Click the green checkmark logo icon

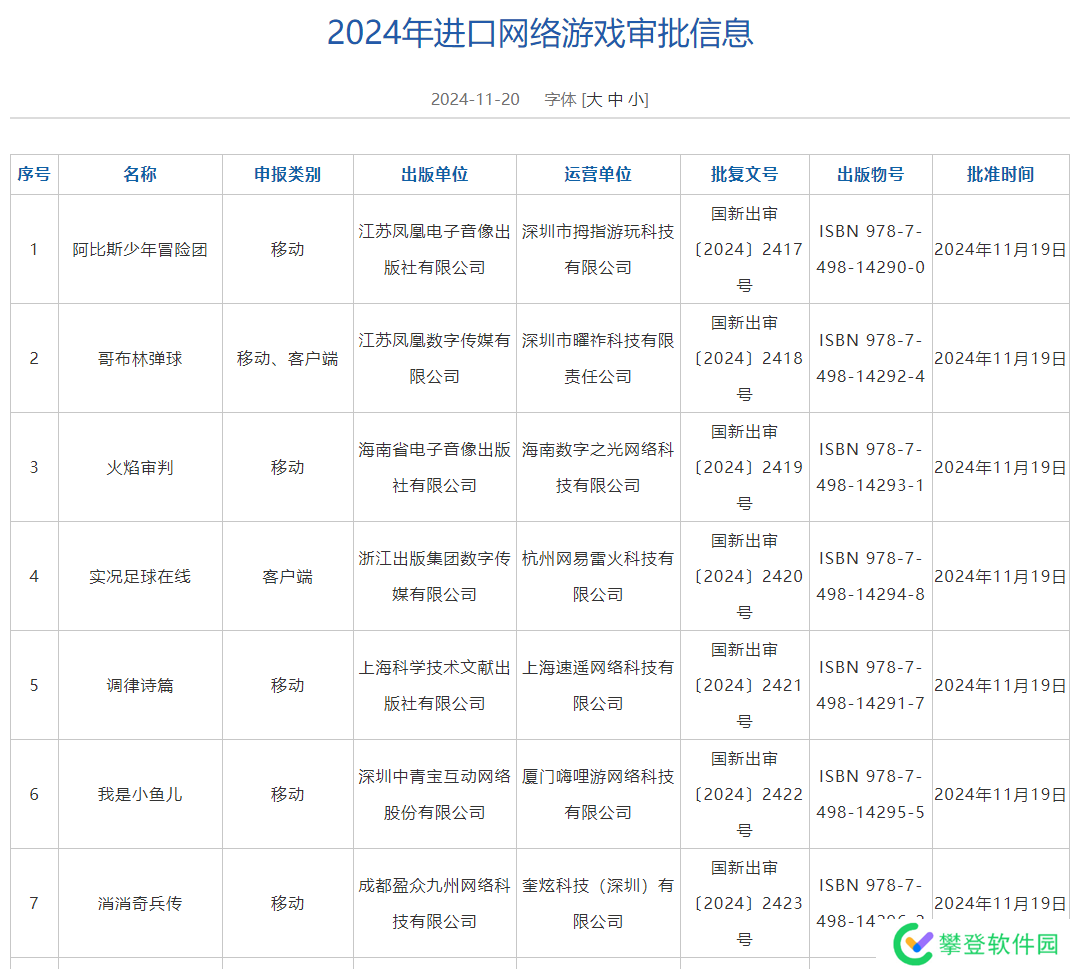click(913, 942)
